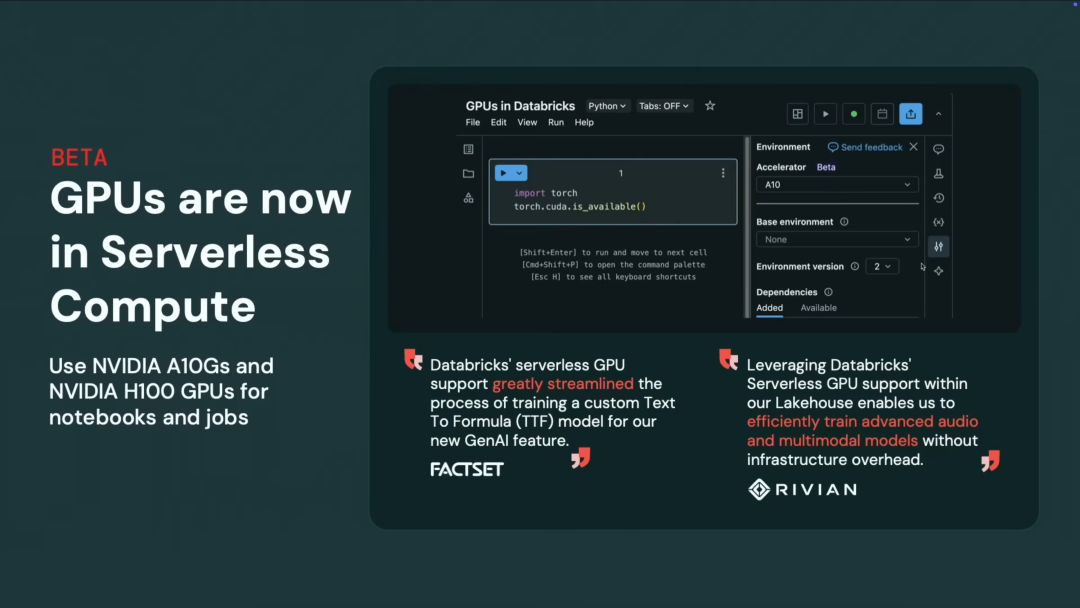Open the Tabs: OFF dropdown
This screenshot has height=608, width=1080.
[663, 106]
